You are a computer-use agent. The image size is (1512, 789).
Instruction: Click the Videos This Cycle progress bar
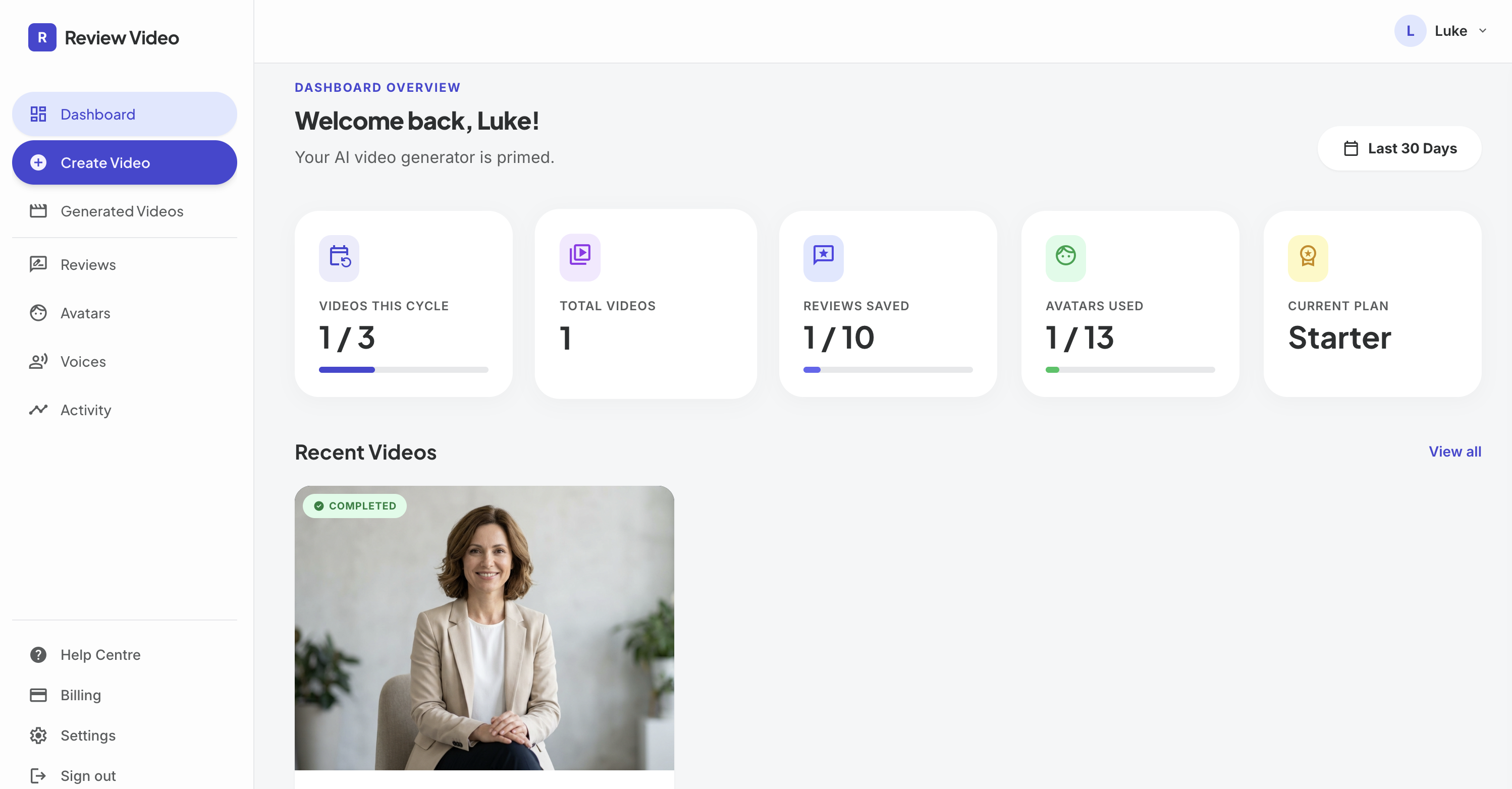403,370
